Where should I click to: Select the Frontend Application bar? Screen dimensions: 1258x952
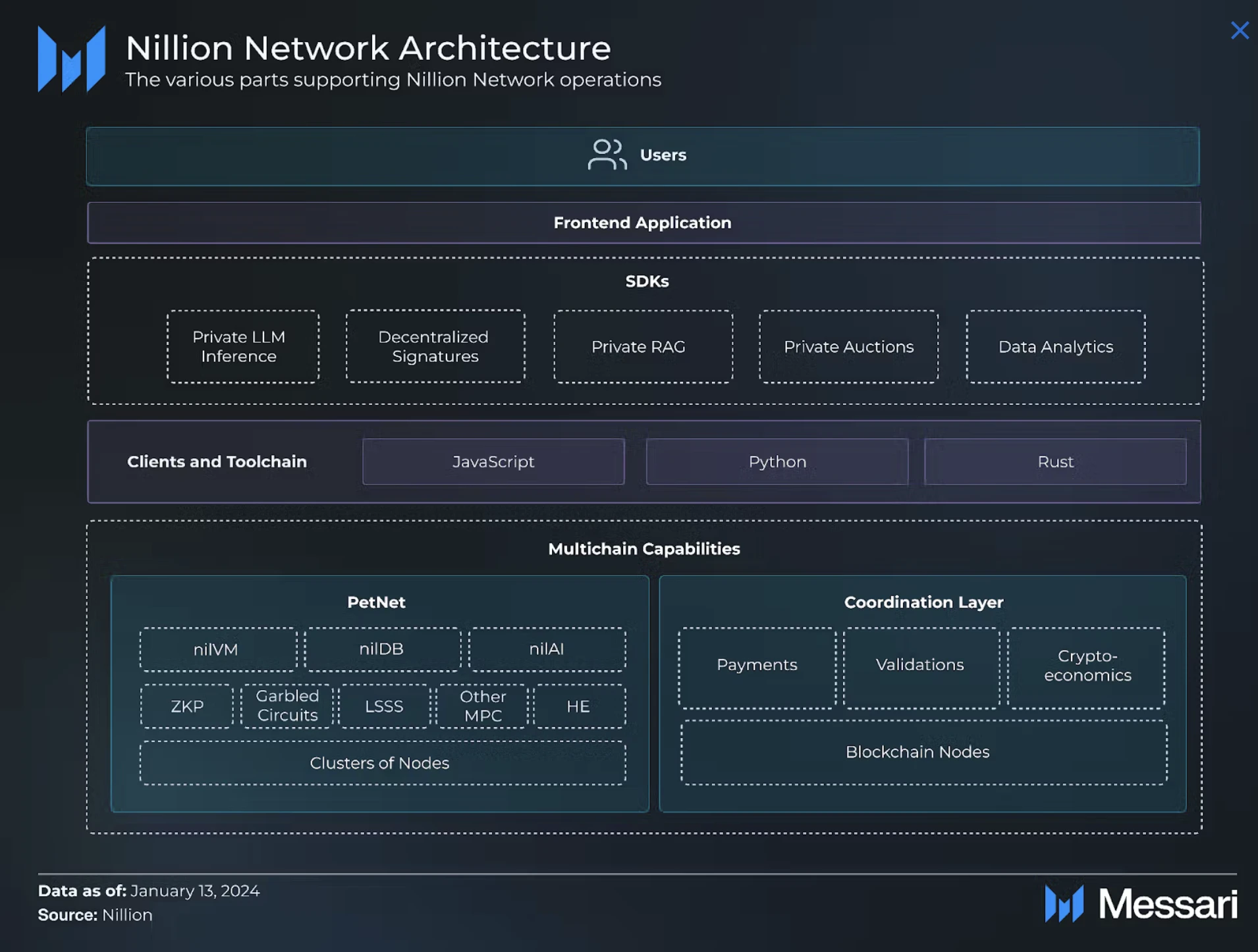tap(643, 223)
